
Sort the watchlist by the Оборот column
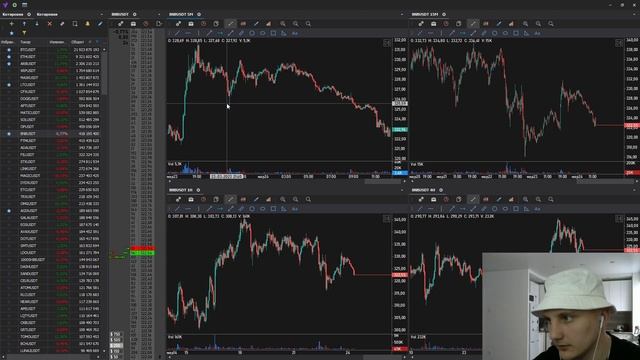(78, 42)
